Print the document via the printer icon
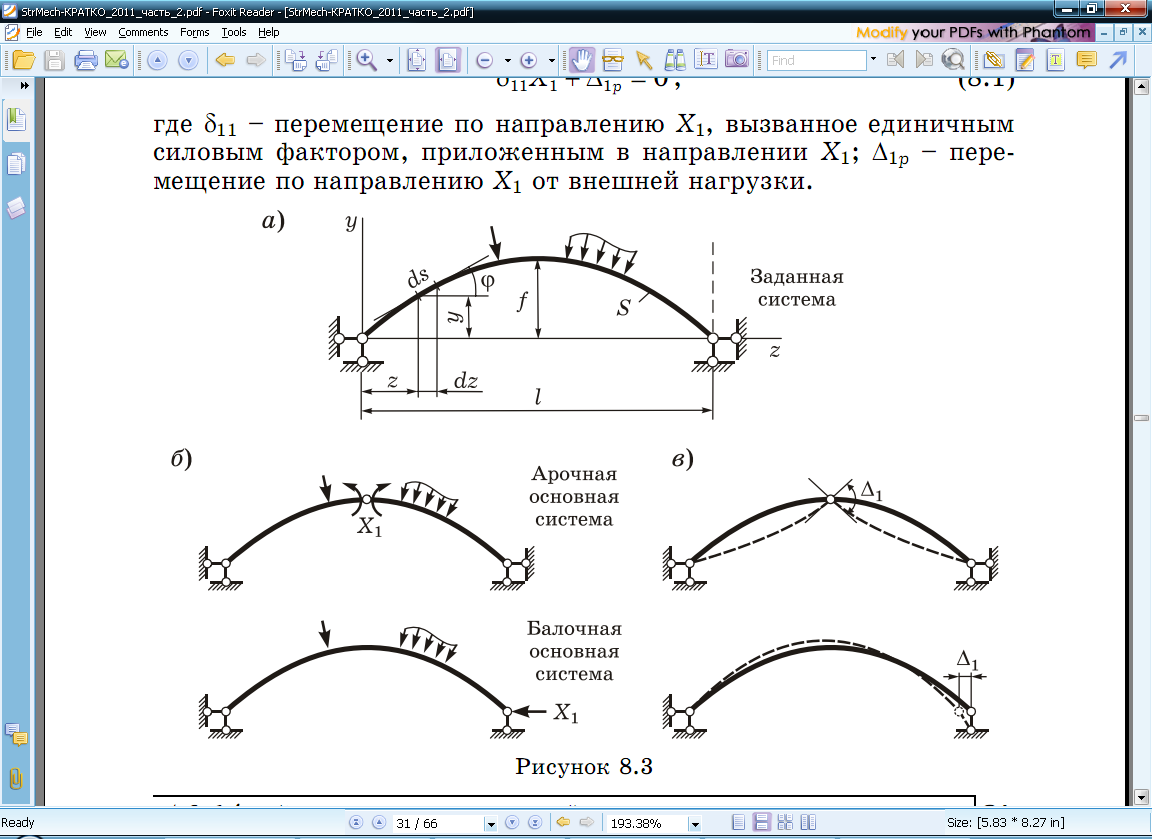1152x839 pixels. click(x=85, y=60)
